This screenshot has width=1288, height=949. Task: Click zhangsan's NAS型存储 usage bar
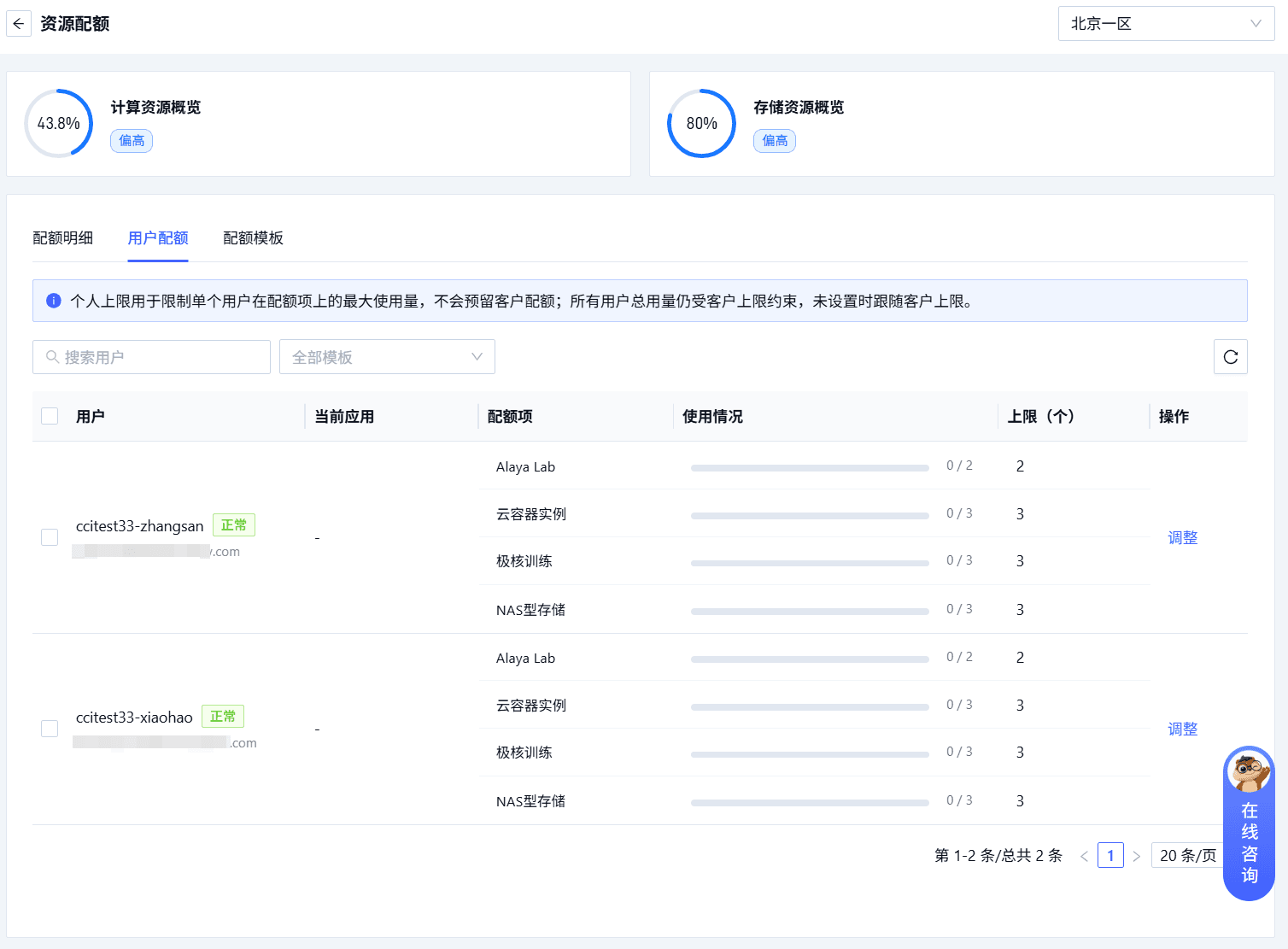pos(810,611)
